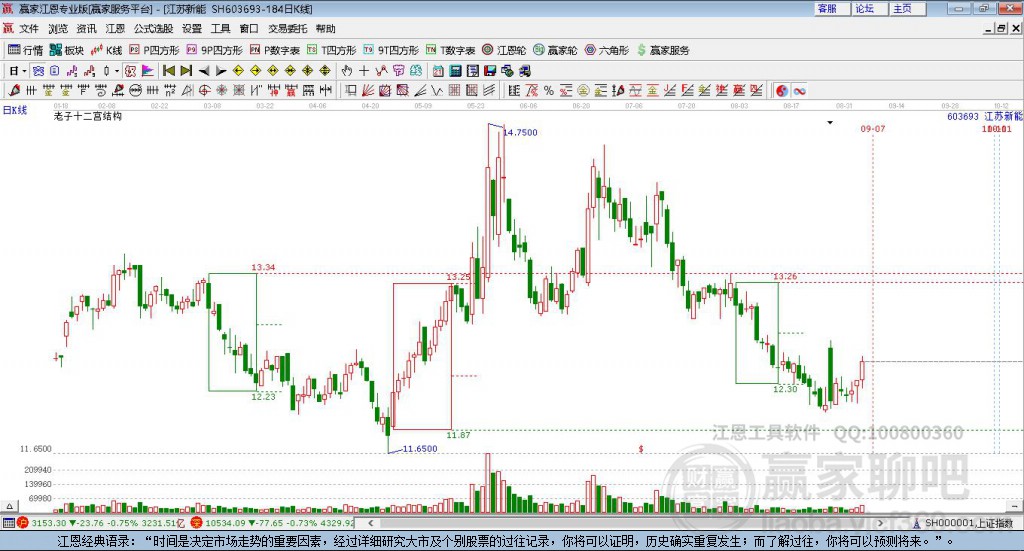Toggle the blue infinity loop icon
Viewport: 1024px width, 551px height.
pos(799,91)
